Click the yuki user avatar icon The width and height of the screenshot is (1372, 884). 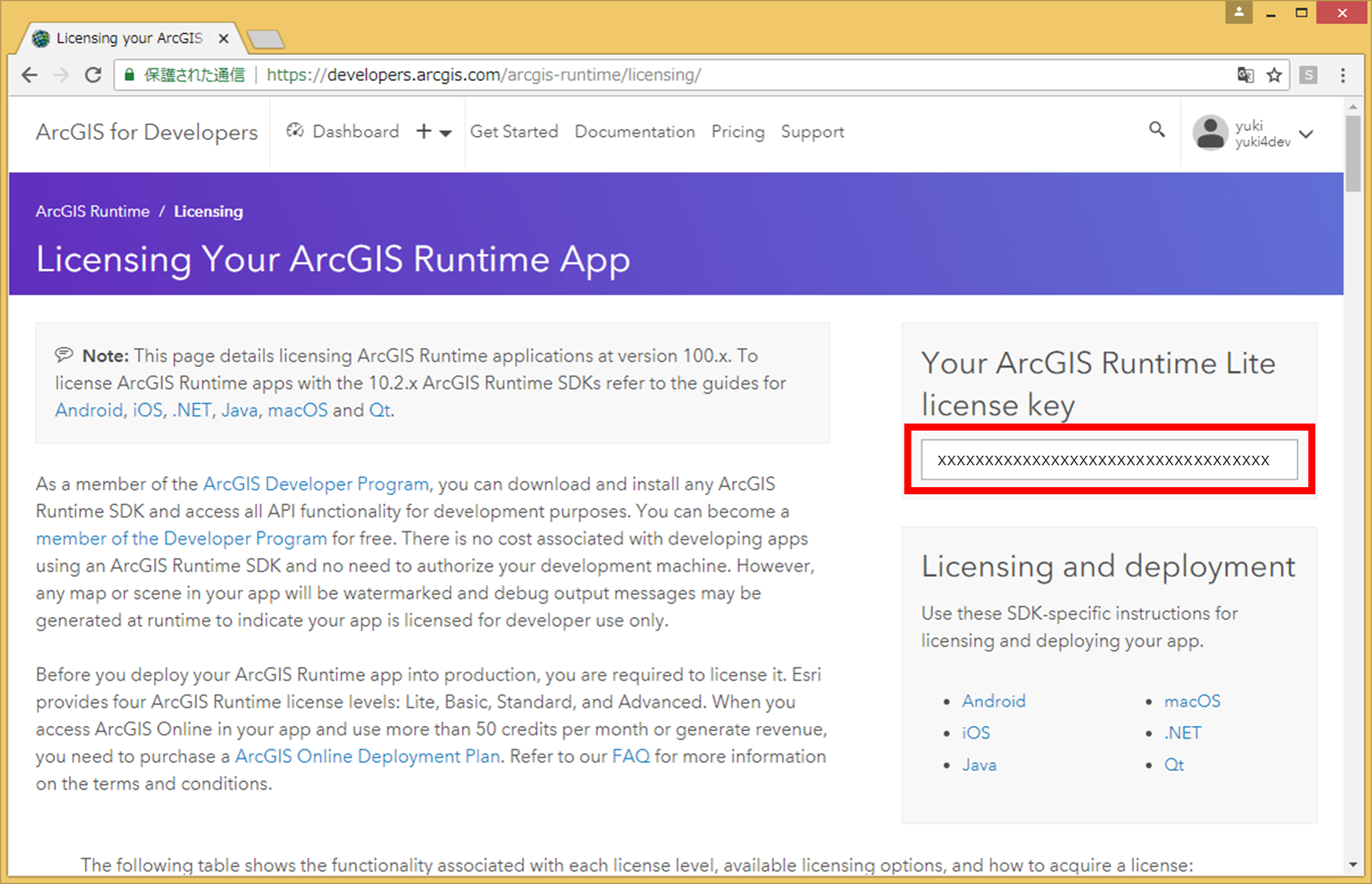tap(1210, 133)
